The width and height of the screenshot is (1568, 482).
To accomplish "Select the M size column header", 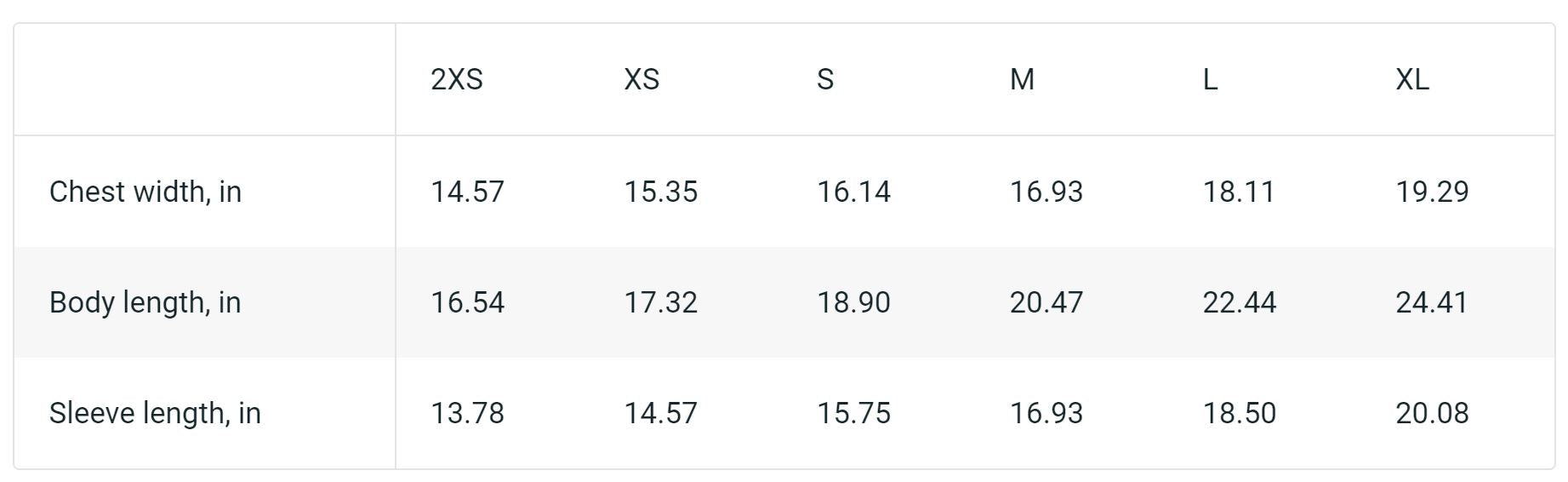I will [x=1022, y=79].
